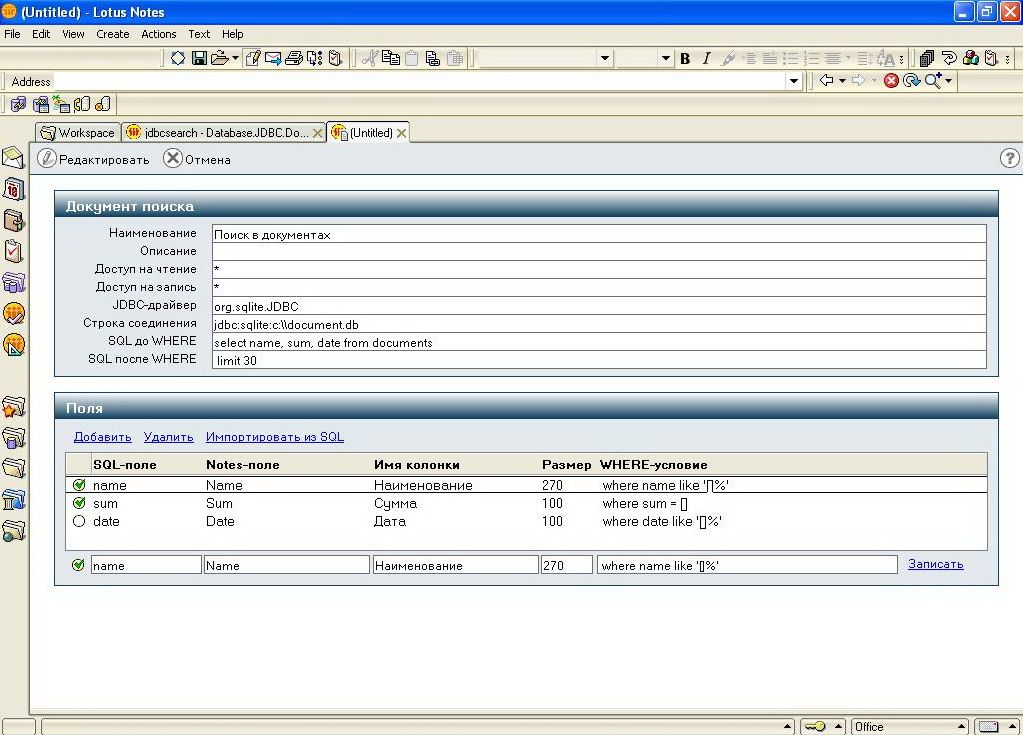
Task: Enable the empty circle for the date row
Action: coord(79,521)
